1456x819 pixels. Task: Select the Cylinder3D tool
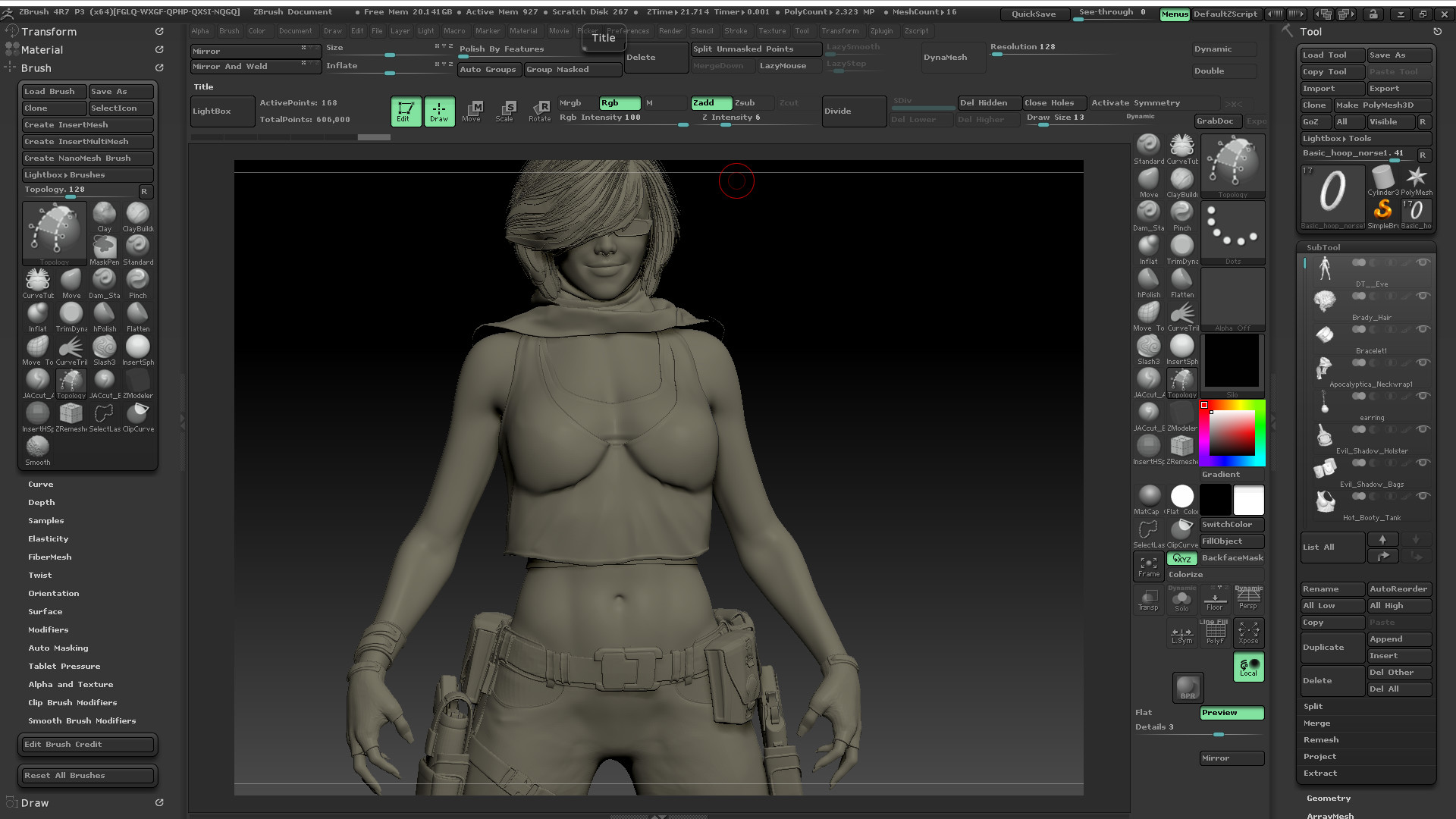tap(1383, 182)
